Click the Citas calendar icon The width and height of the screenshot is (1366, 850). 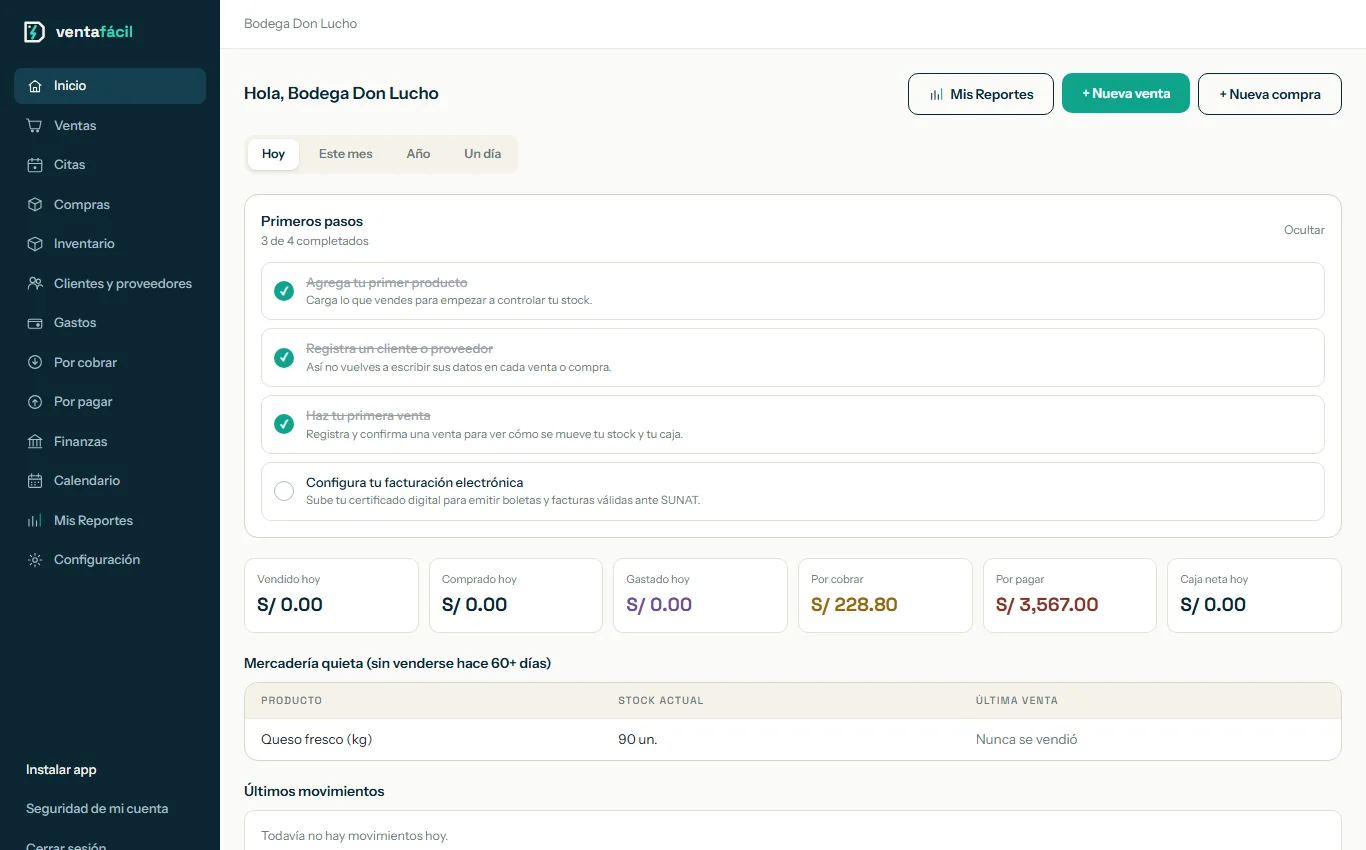point(35,165)
